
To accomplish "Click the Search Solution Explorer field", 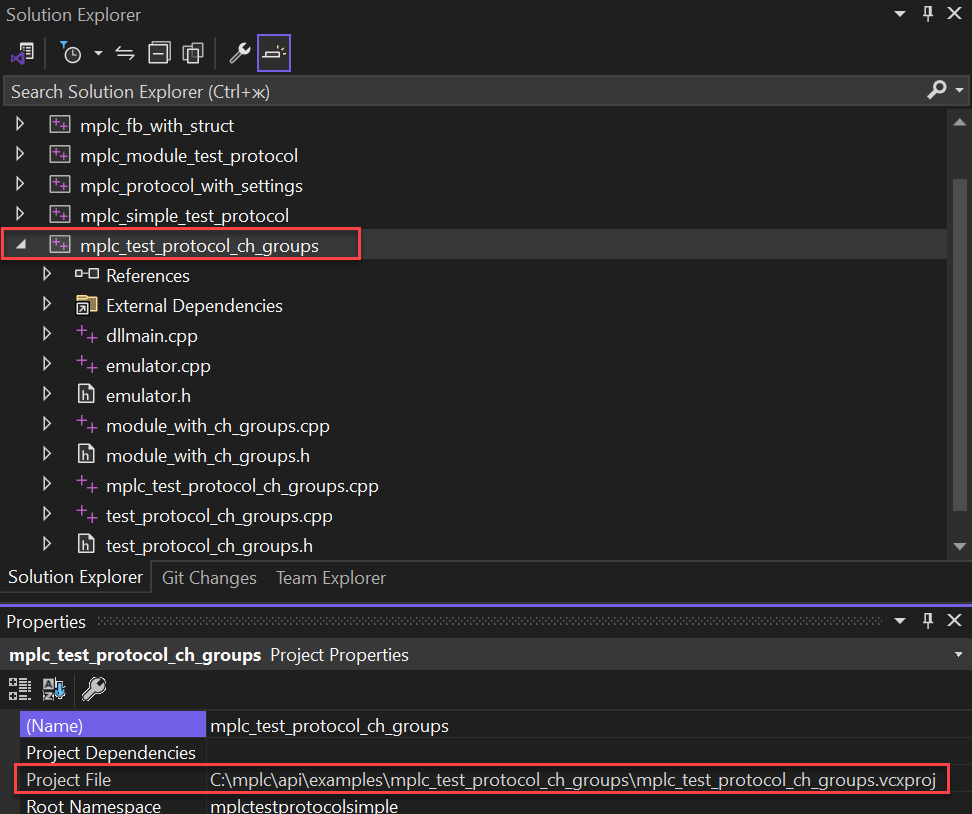I will (465, 92).
